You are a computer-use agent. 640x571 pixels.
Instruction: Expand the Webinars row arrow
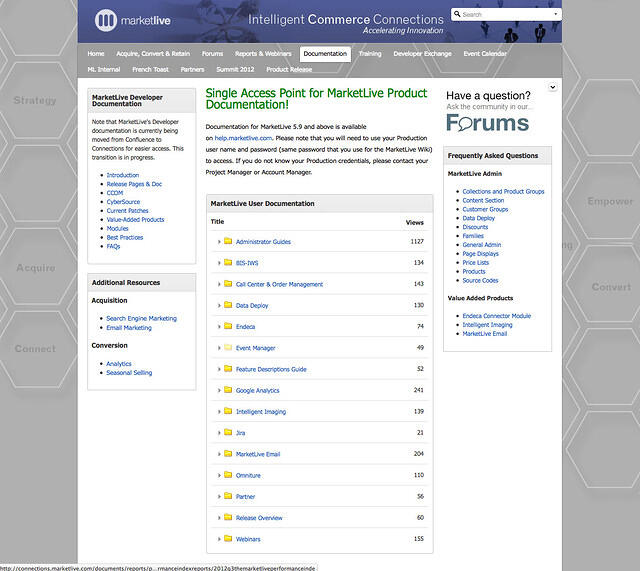point(219,539)
